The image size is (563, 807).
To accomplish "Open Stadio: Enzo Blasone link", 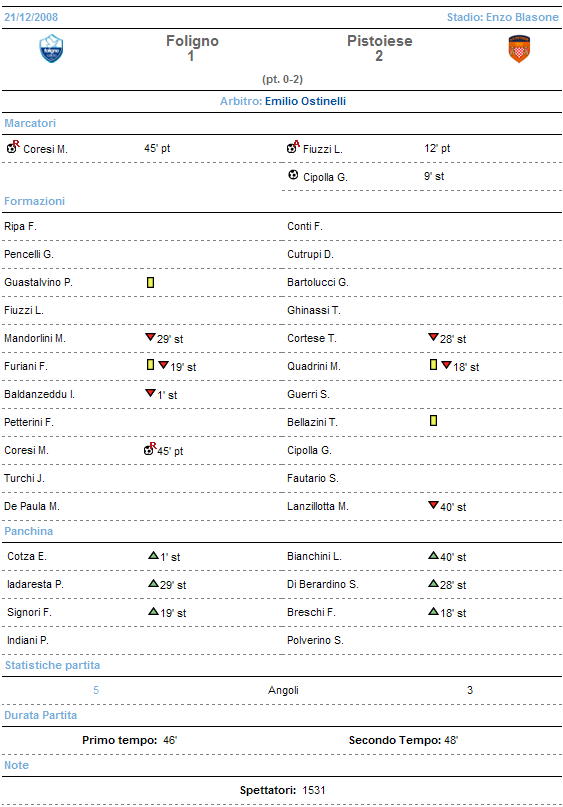I will [502, 17].
